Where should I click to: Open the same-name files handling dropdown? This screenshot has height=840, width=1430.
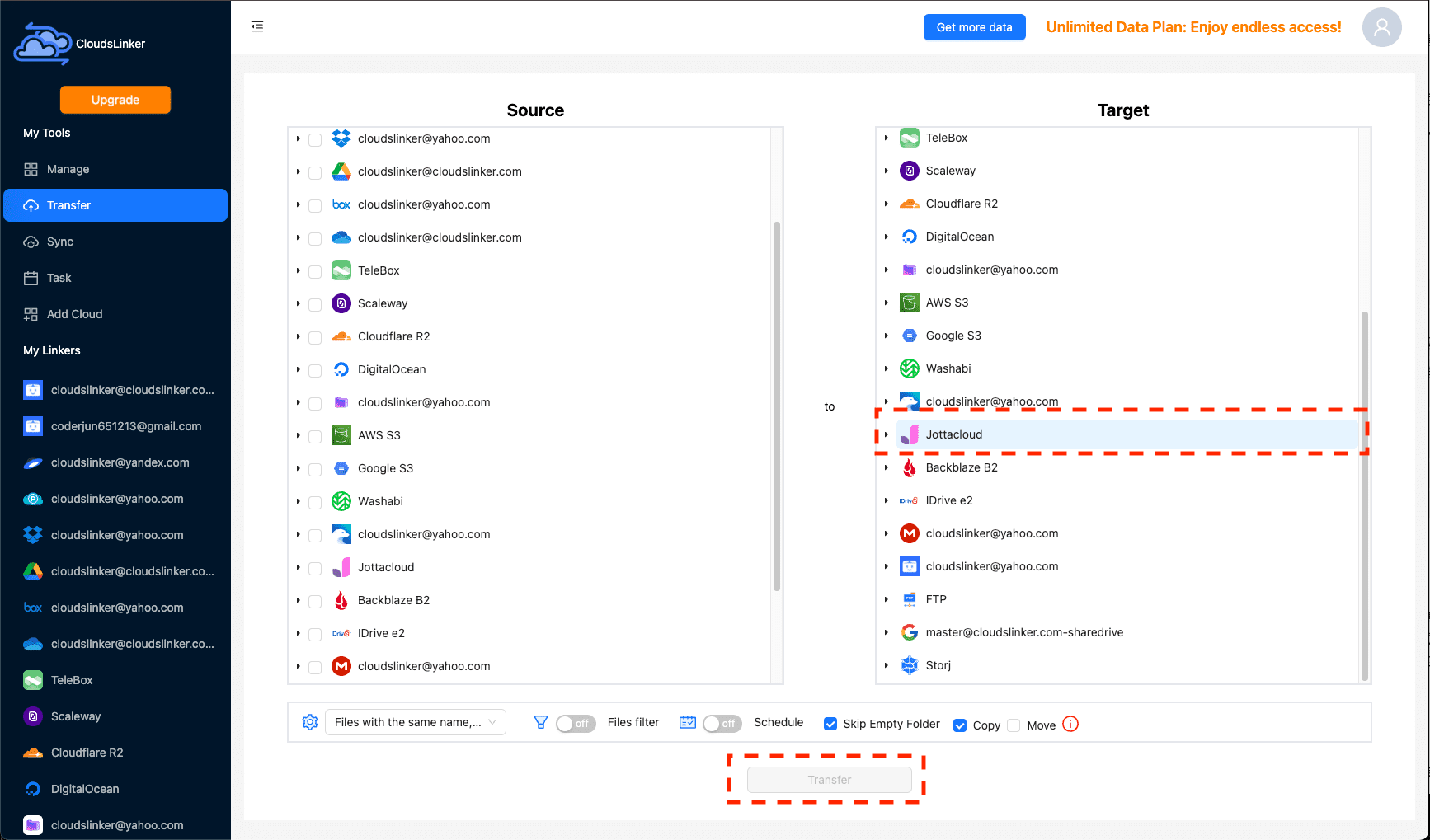pos(416,722)
